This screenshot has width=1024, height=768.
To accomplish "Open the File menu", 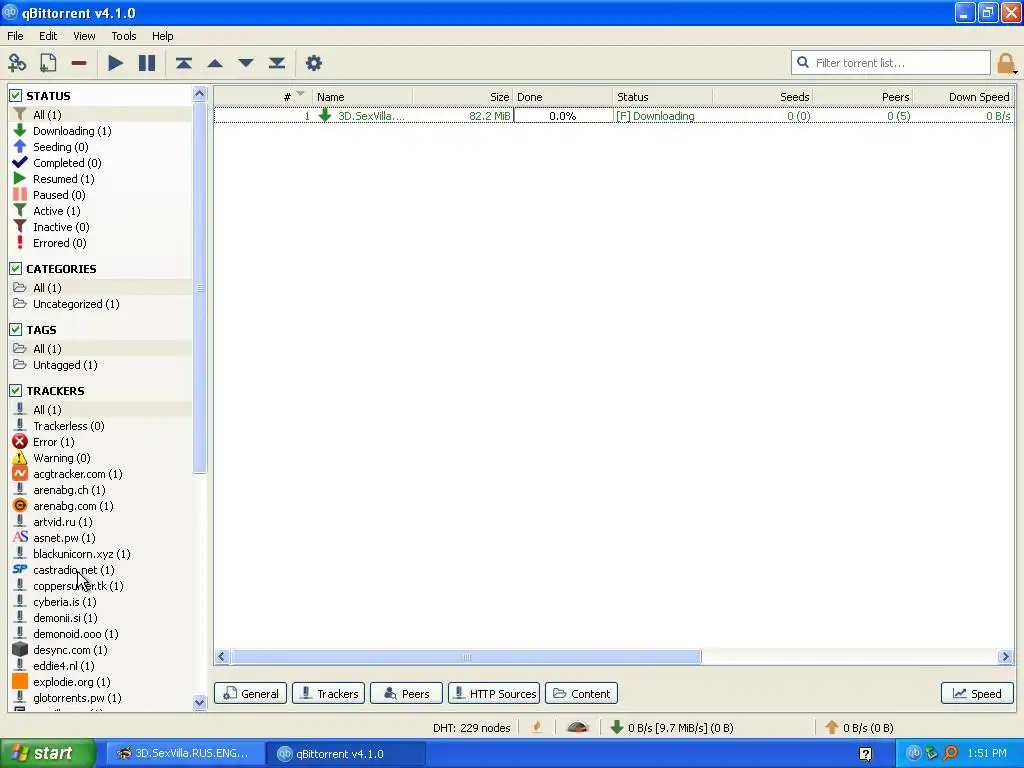I will pos(15,36).
